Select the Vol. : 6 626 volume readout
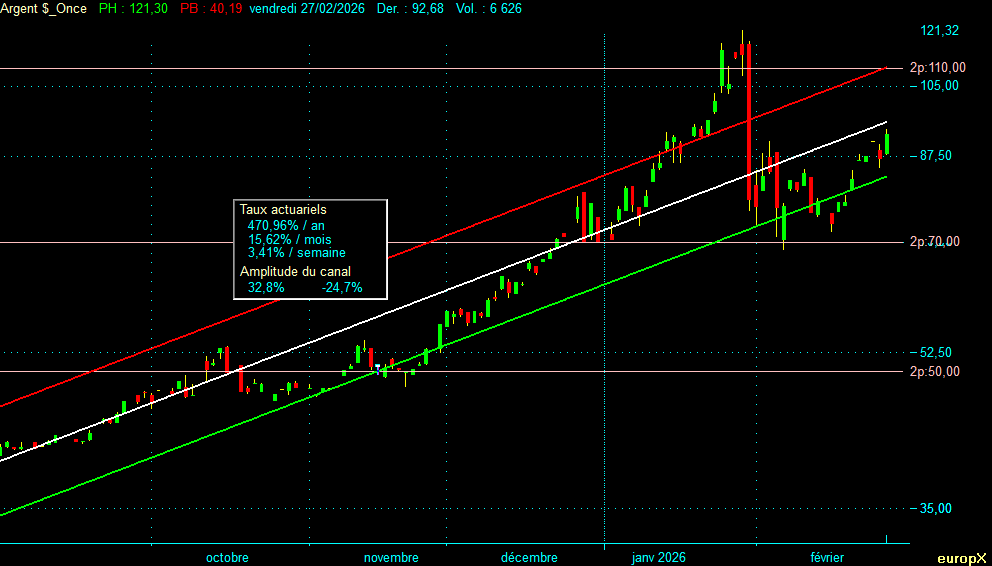Screen dimensions: 992x566 coord(489,8)
